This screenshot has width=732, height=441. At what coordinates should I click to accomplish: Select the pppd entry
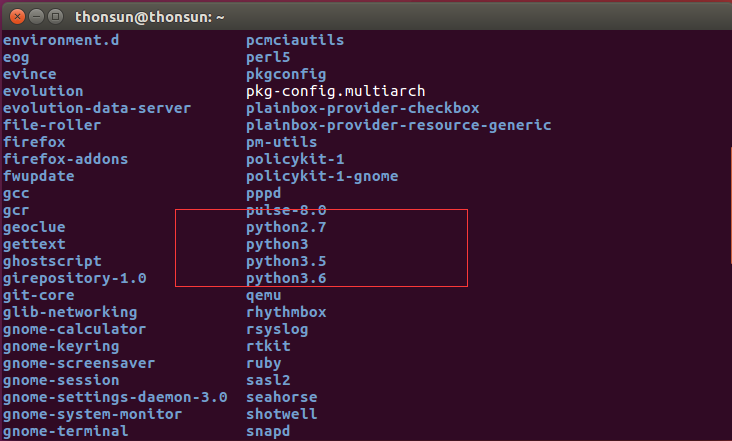point(264,193)
